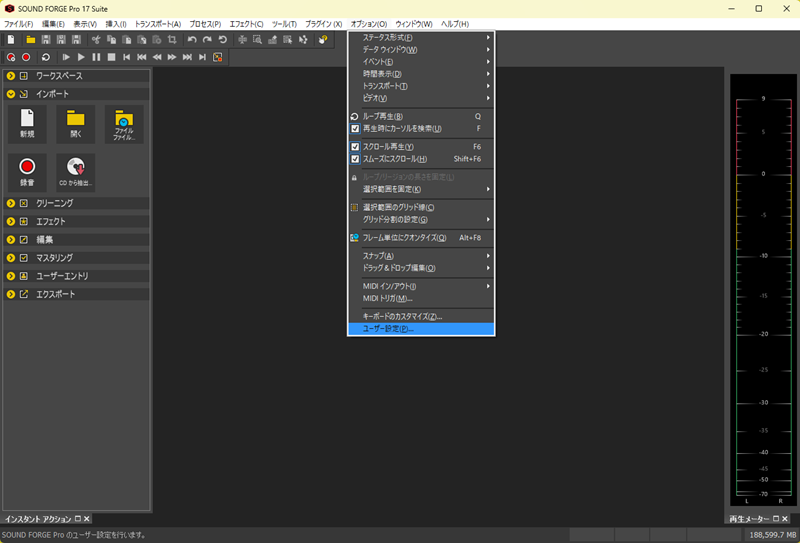Select the Magnify tool toolbar icon
The width and height of the screenshot is (800, 543).
click(258, 40)
